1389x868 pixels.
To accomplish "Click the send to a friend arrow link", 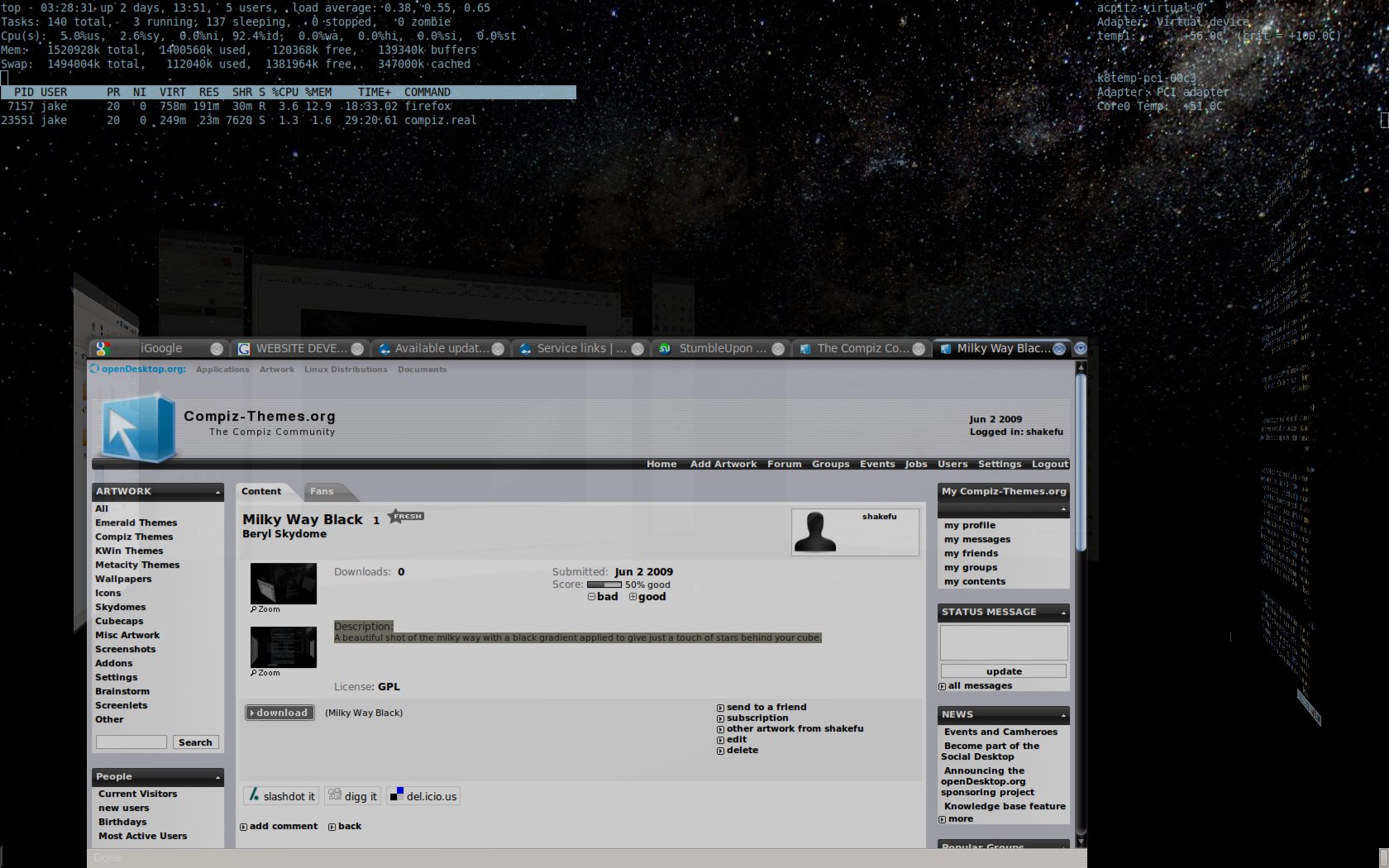I will [x=761, y=708].
